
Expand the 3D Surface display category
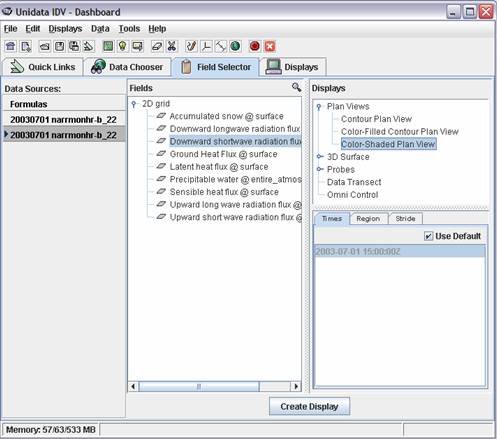(x=320, y=157)
